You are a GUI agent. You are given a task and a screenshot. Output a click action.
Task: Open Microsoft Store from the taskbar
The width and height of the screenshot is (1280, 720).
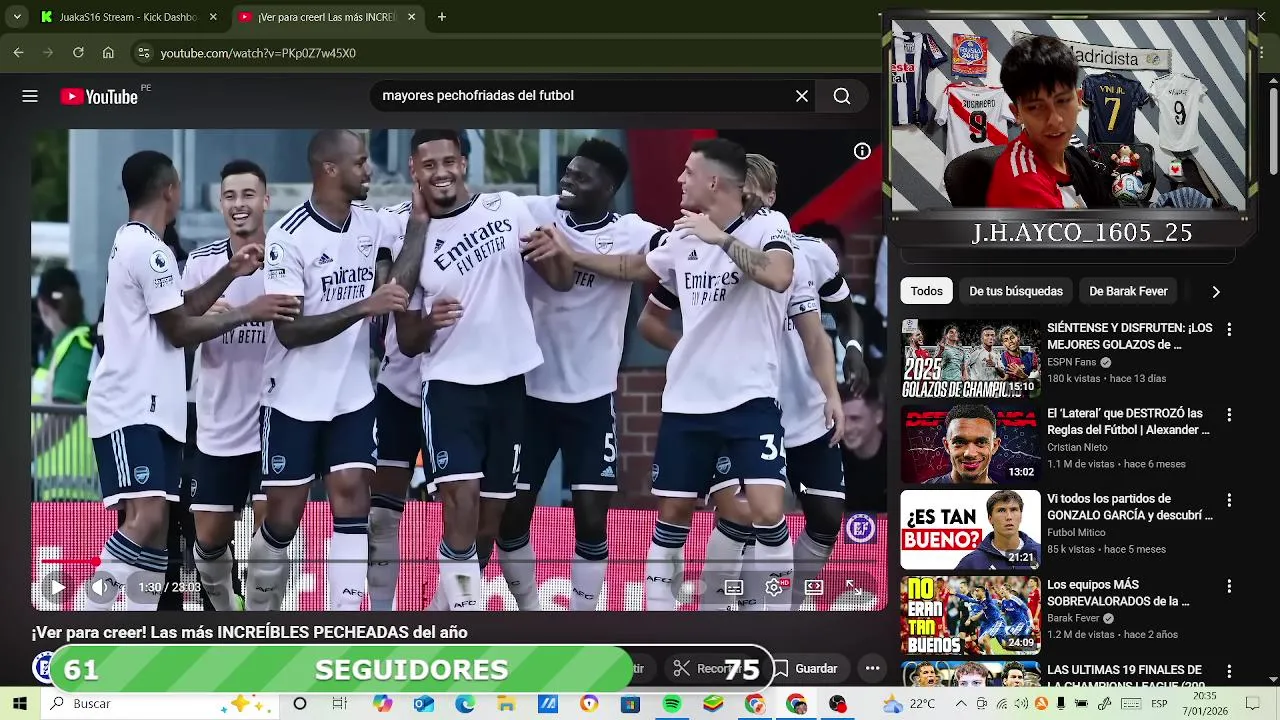point(630,704)
